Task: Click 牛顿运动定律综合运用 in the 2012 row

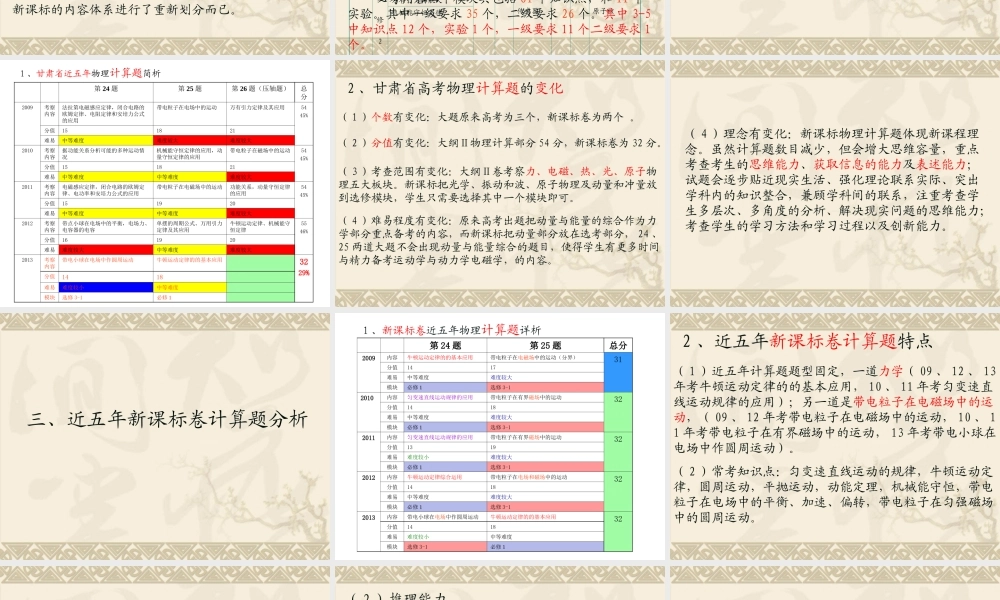Action: coord(434,477)
